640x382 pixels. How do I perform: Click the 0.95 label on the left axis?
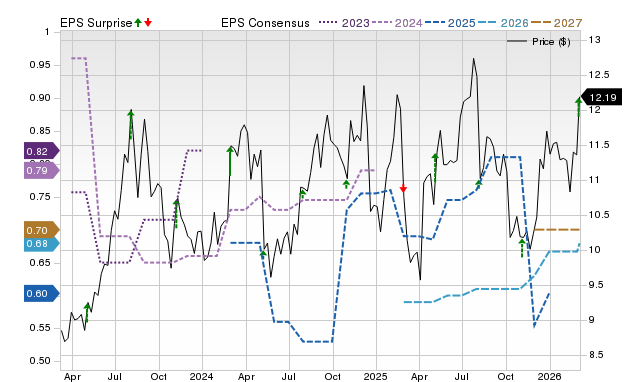point(39,65)
